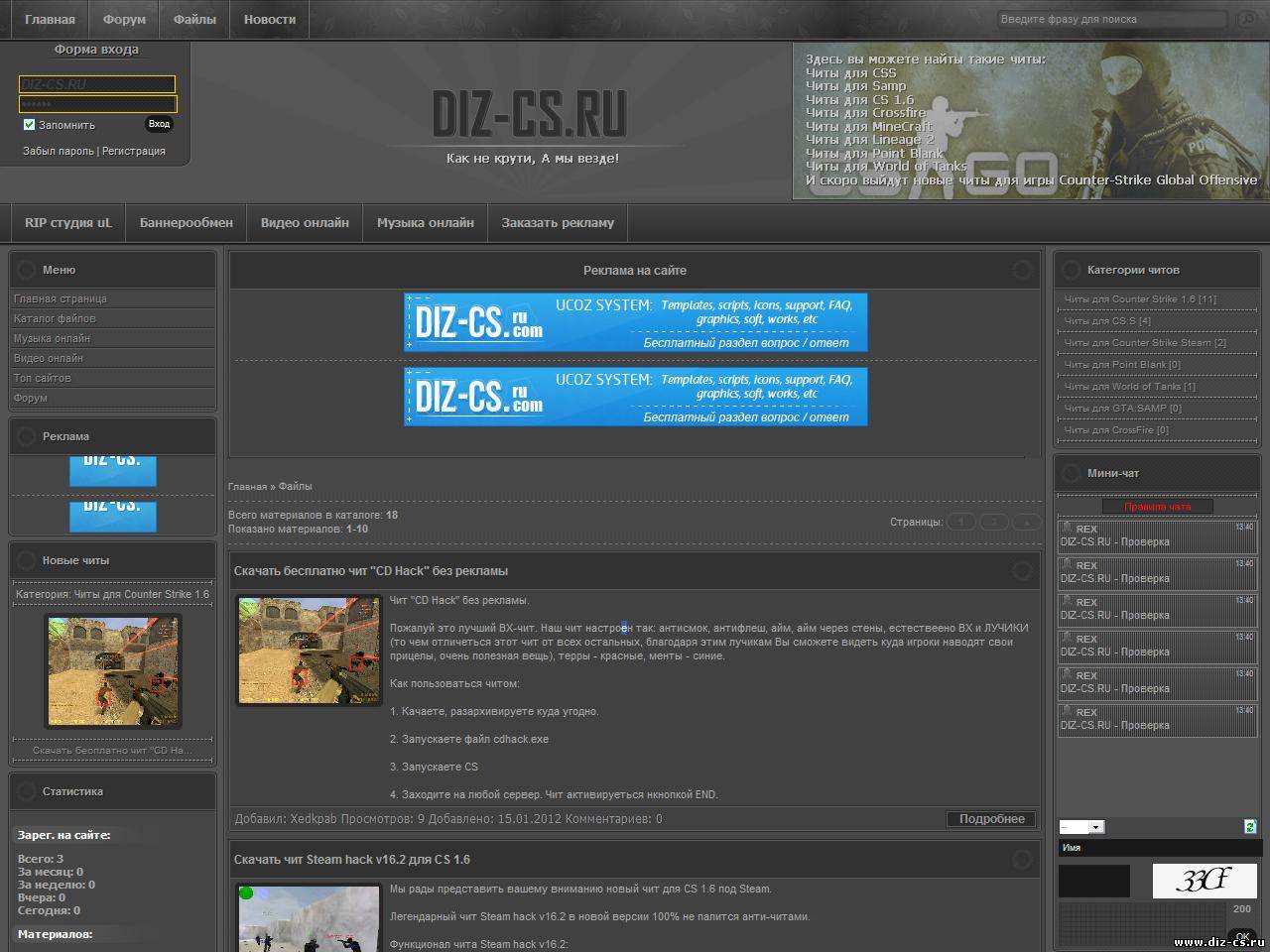Click the Забыл пароль link

[59, 151]
